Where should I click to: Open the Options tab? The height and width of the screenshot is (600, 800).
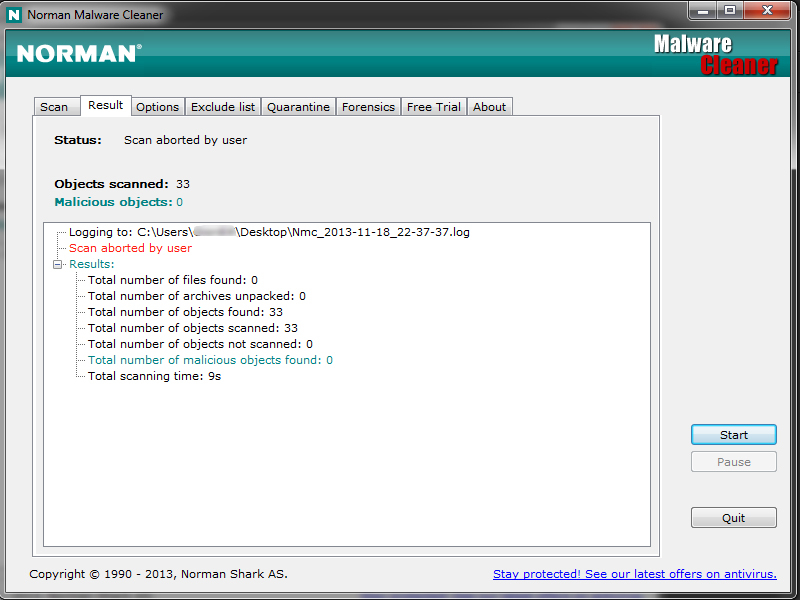click(157, 107)
